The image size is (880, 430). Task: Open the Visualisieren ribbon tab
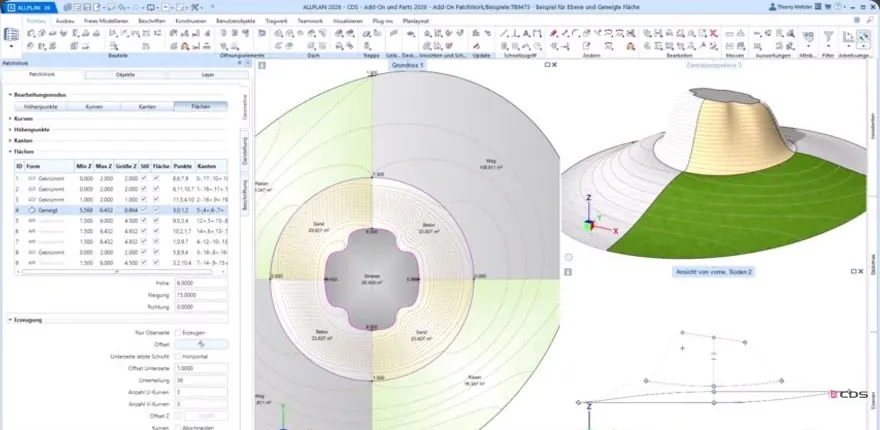[347, 21]
